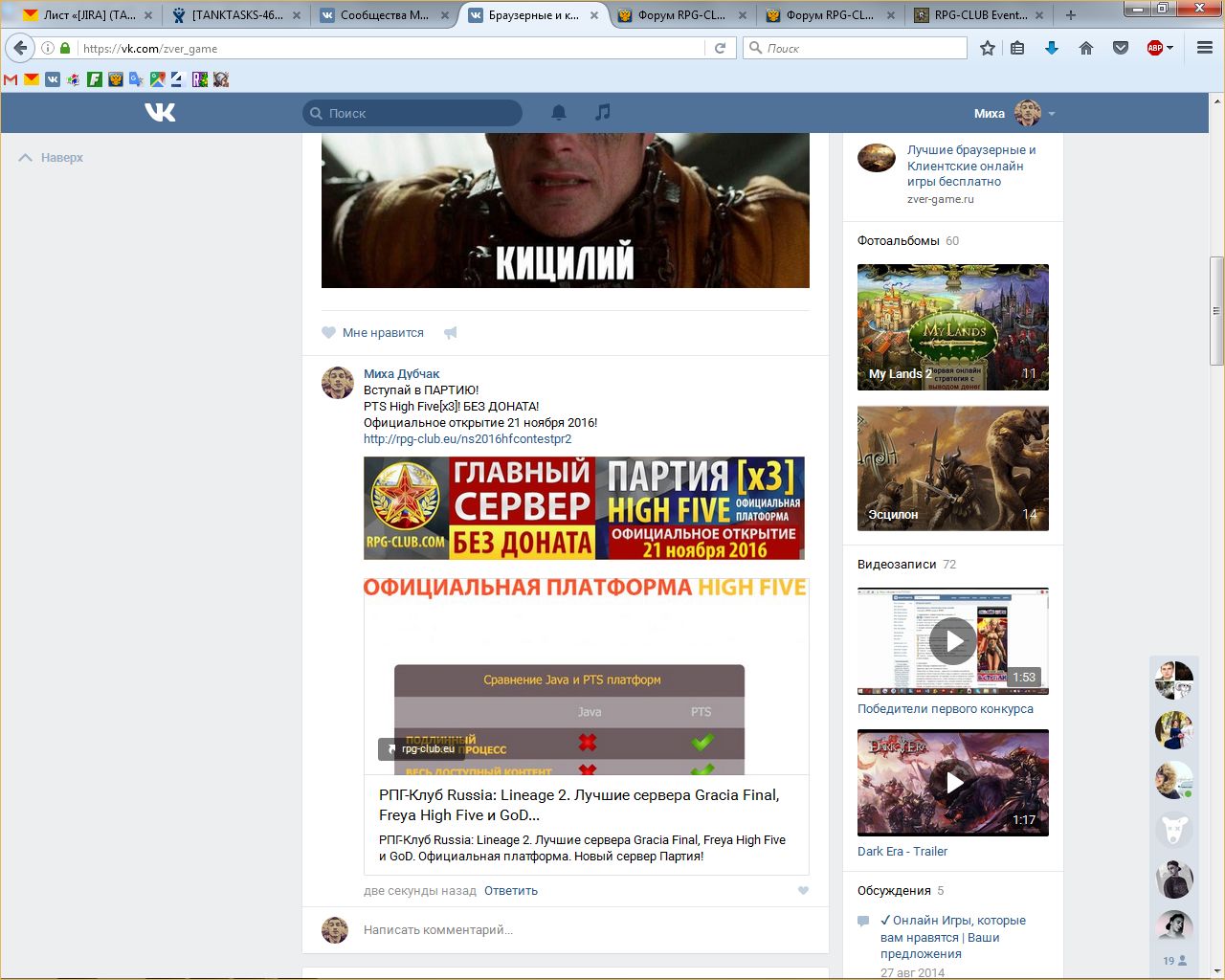Screen dimensions: 1225x980
Task: Open chat with the VK dog avatar
Action: [1174, 828]
